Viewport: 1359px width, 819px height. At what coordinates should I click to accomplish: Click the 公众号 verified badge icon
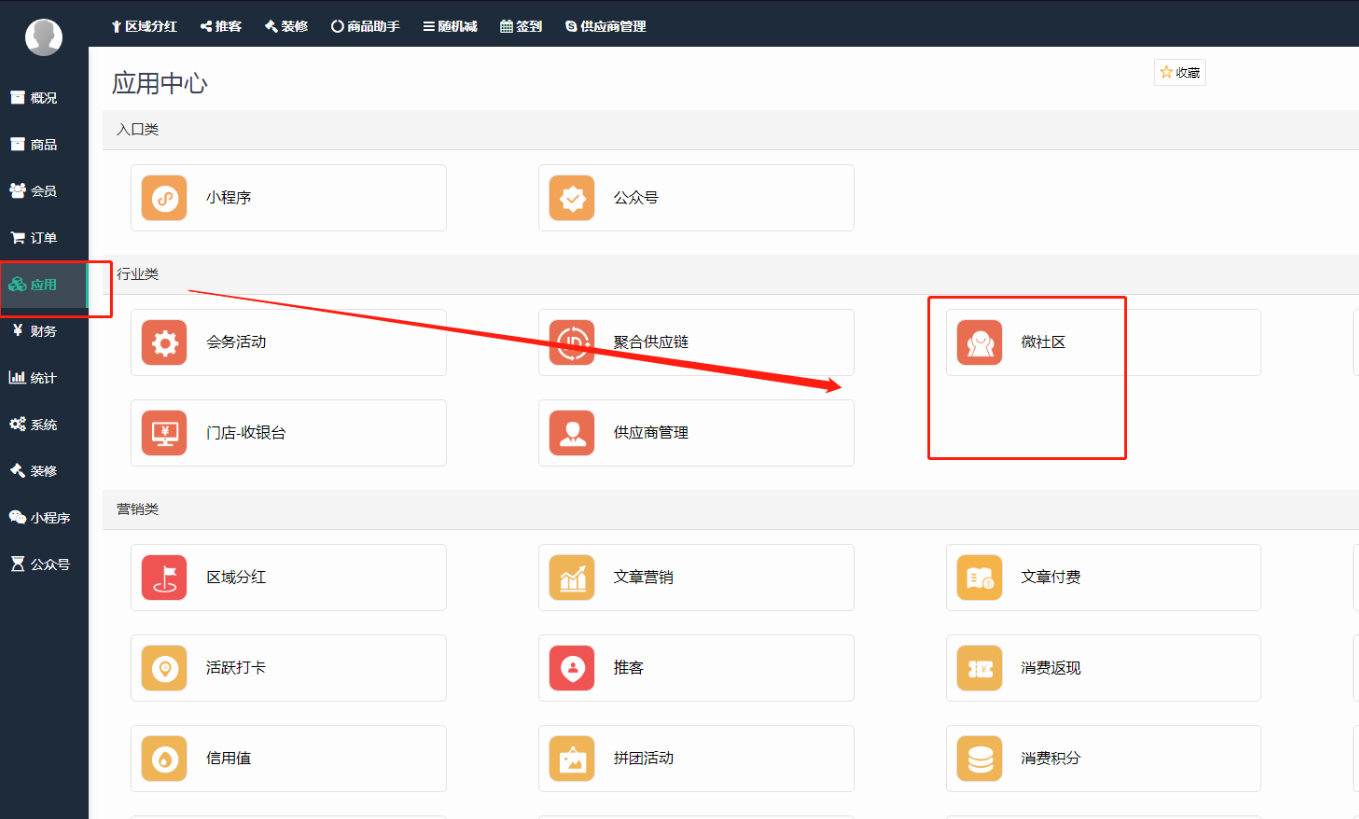(571, 198)
